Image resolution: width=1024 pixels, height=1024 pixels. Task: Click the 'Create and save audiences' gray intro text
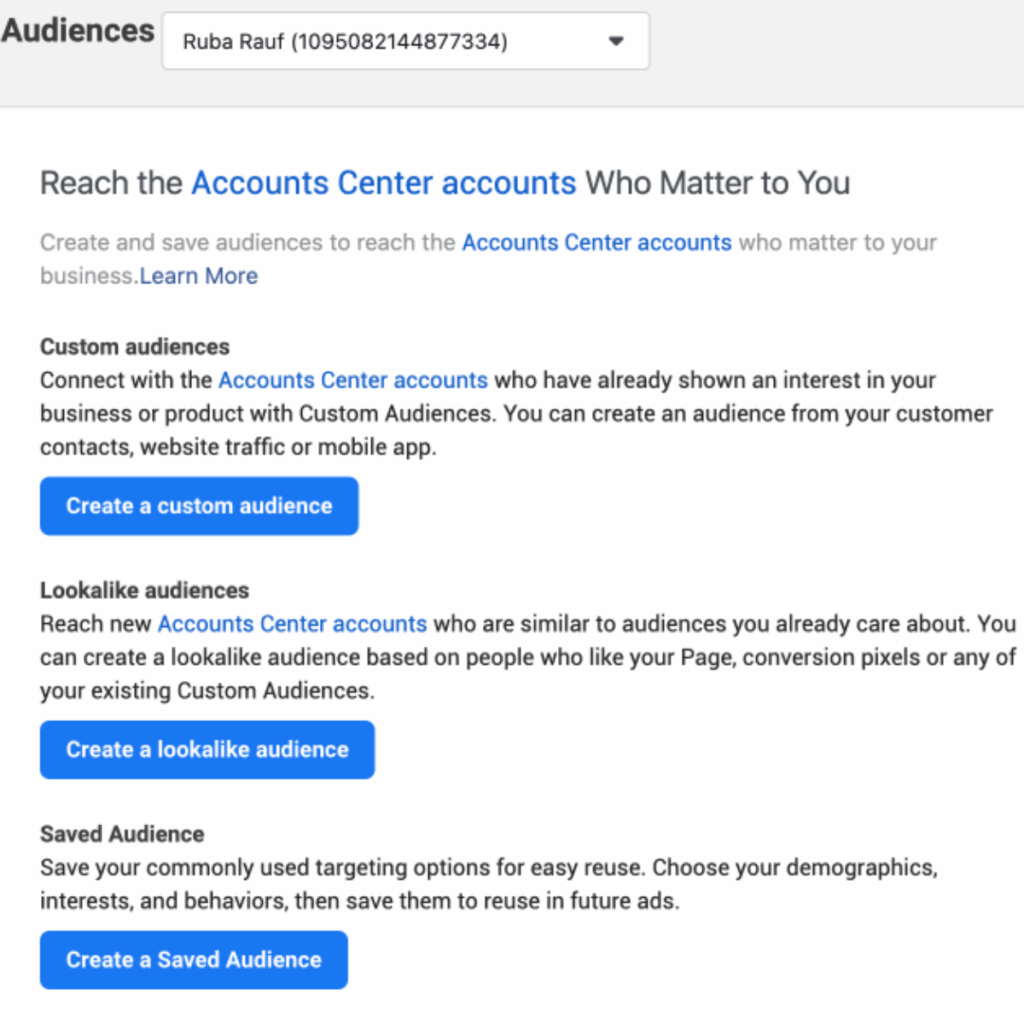pos(247,242)
